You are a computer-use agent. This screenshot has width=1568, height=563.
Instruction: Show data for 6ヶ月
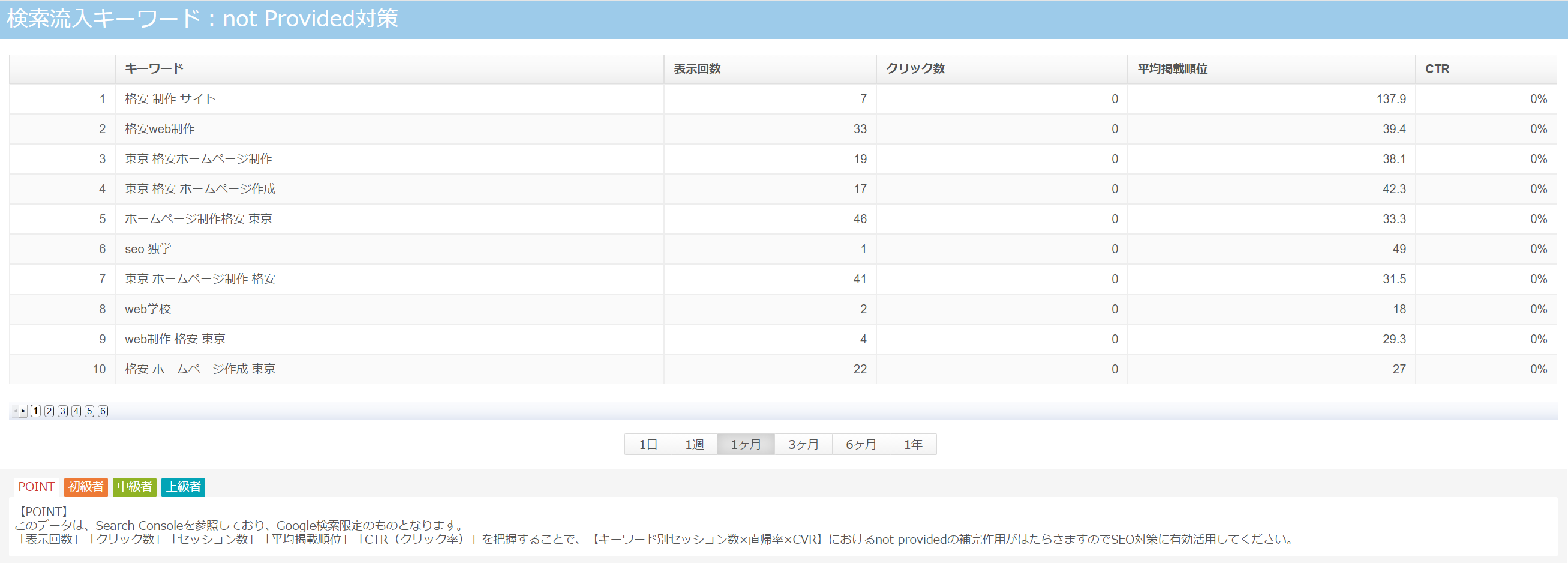click(861, 444)
